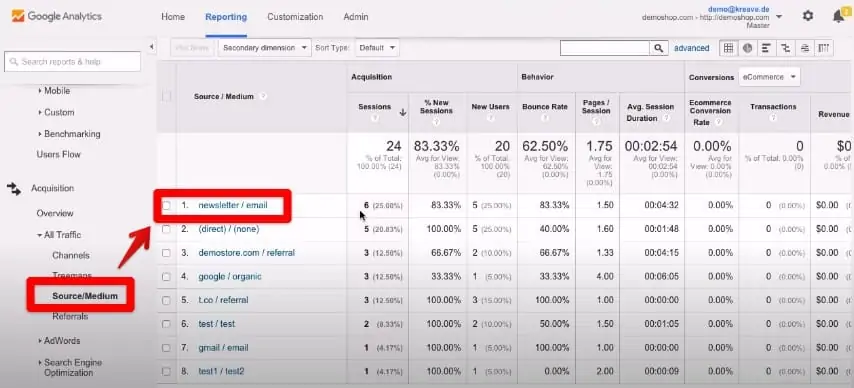Open the demo@kreave.de account selector

(x=712, y=17)
